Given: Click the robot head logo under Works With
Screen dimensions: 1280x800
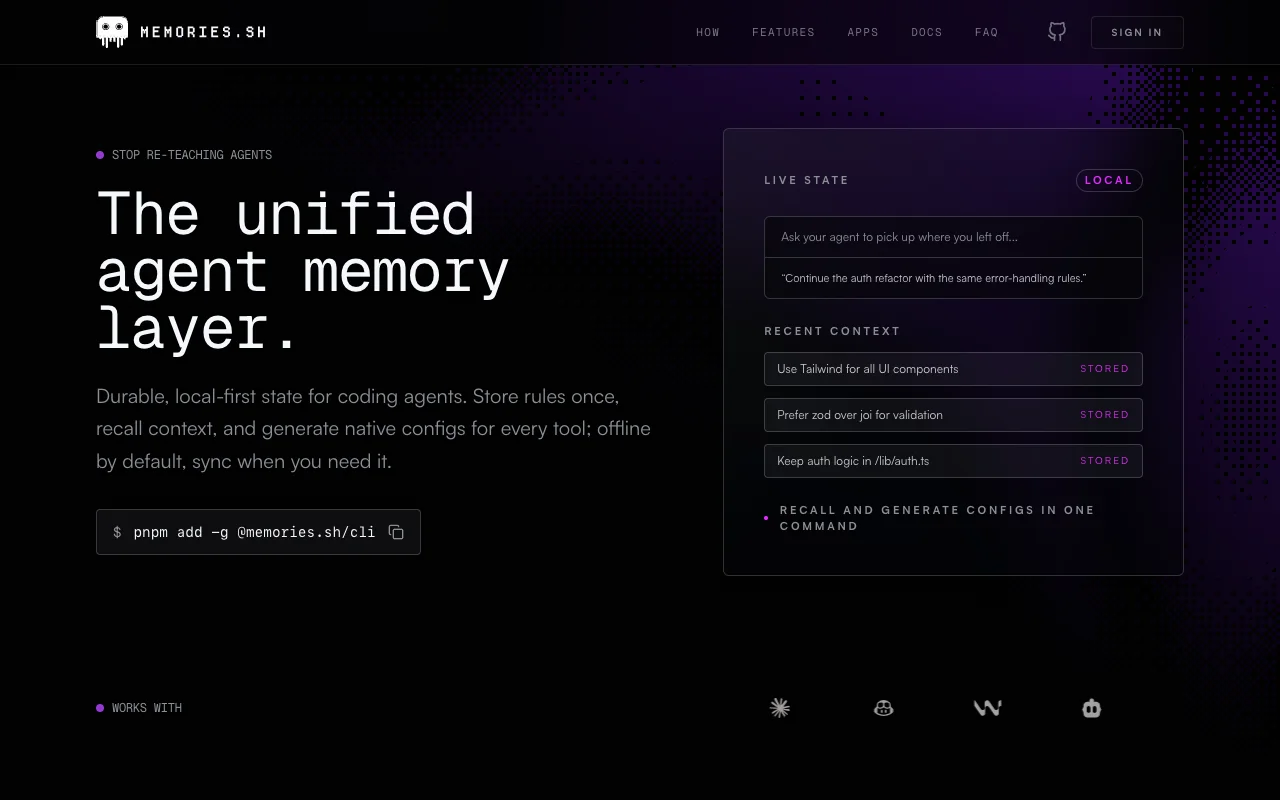Looking at the screenshot, I should point(1091,707).
